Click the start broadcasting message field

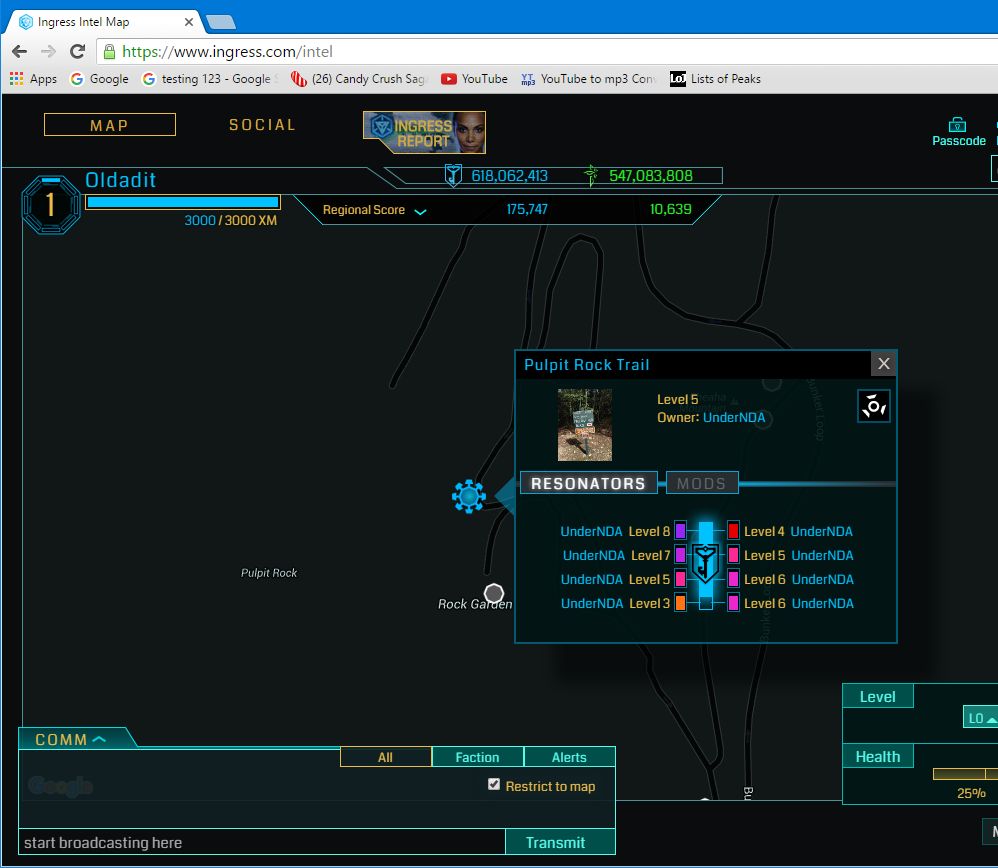pyautogui.click(x=262, y=842)
